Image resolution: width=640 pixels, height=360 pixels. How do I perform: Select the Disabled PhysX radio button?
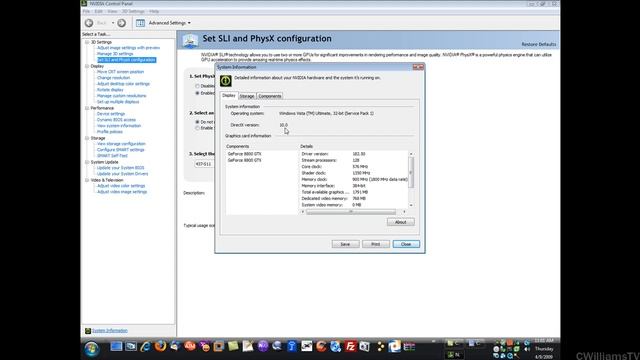coord(198,86)
